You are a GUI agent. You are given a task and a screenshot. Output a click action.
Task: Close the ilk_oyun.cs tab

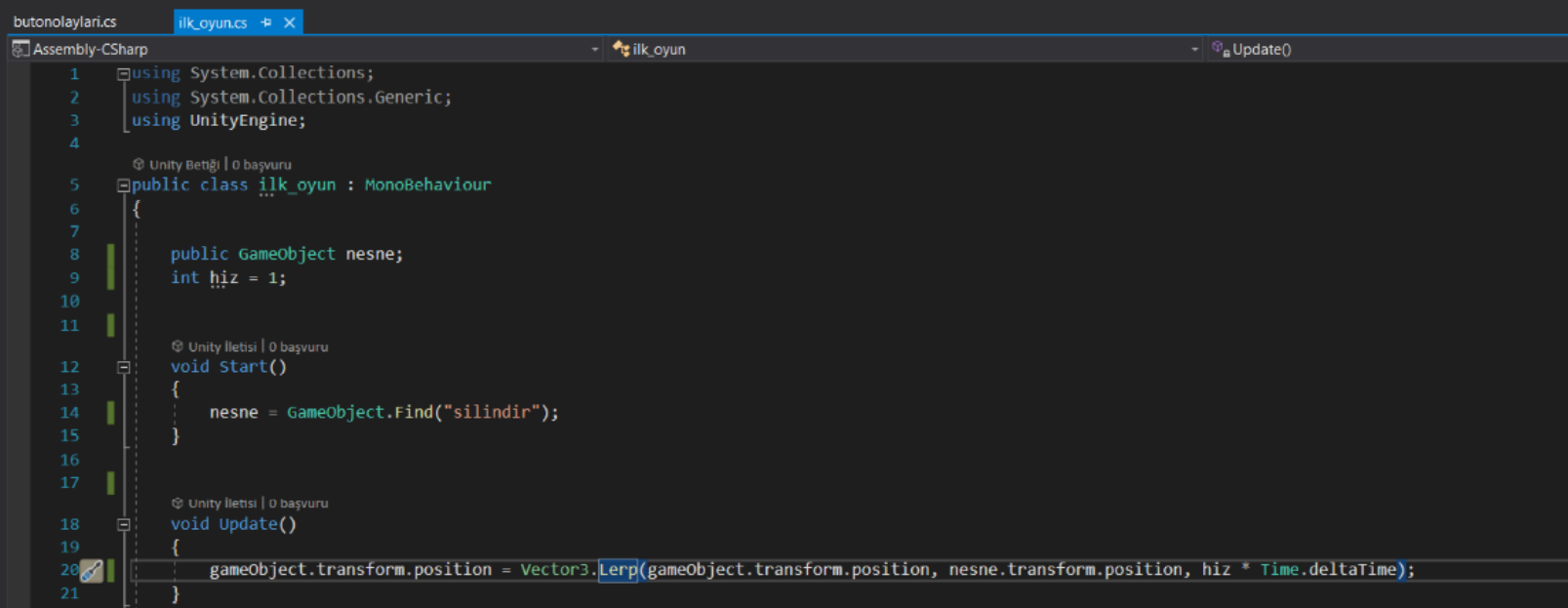pos(290,22)
